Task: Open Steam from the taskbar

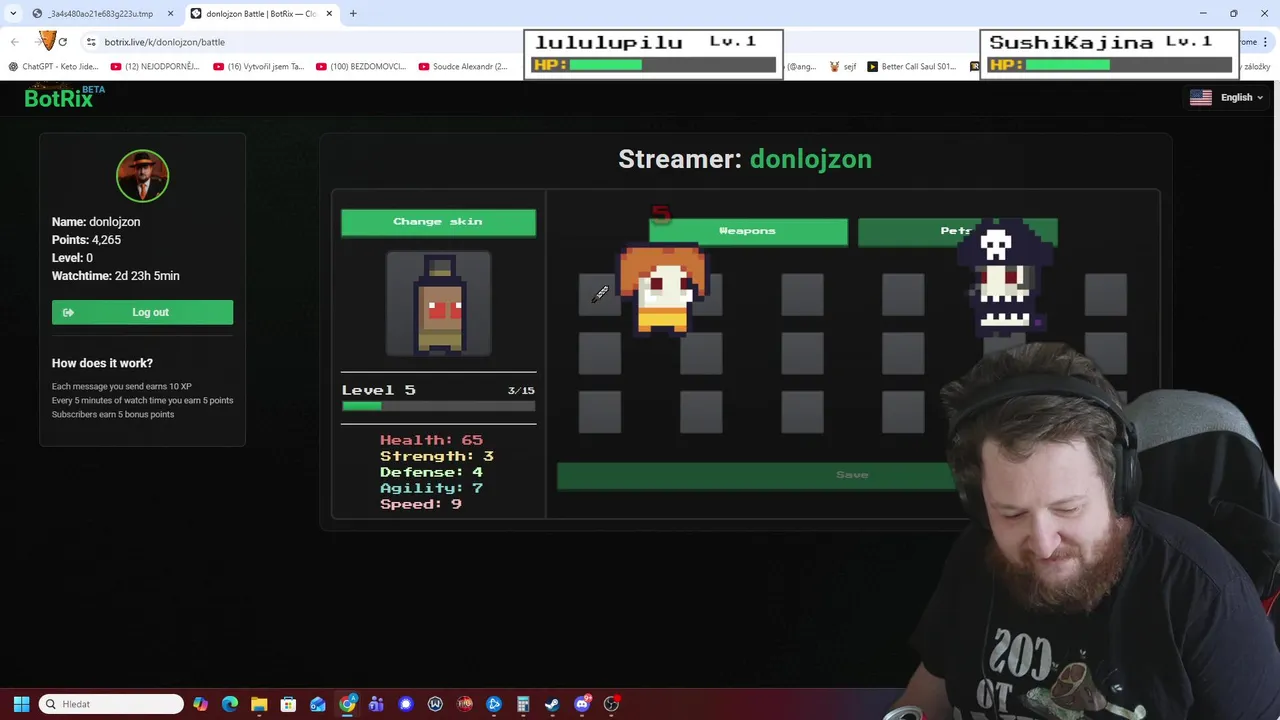Action: click(x=552, y=704)
